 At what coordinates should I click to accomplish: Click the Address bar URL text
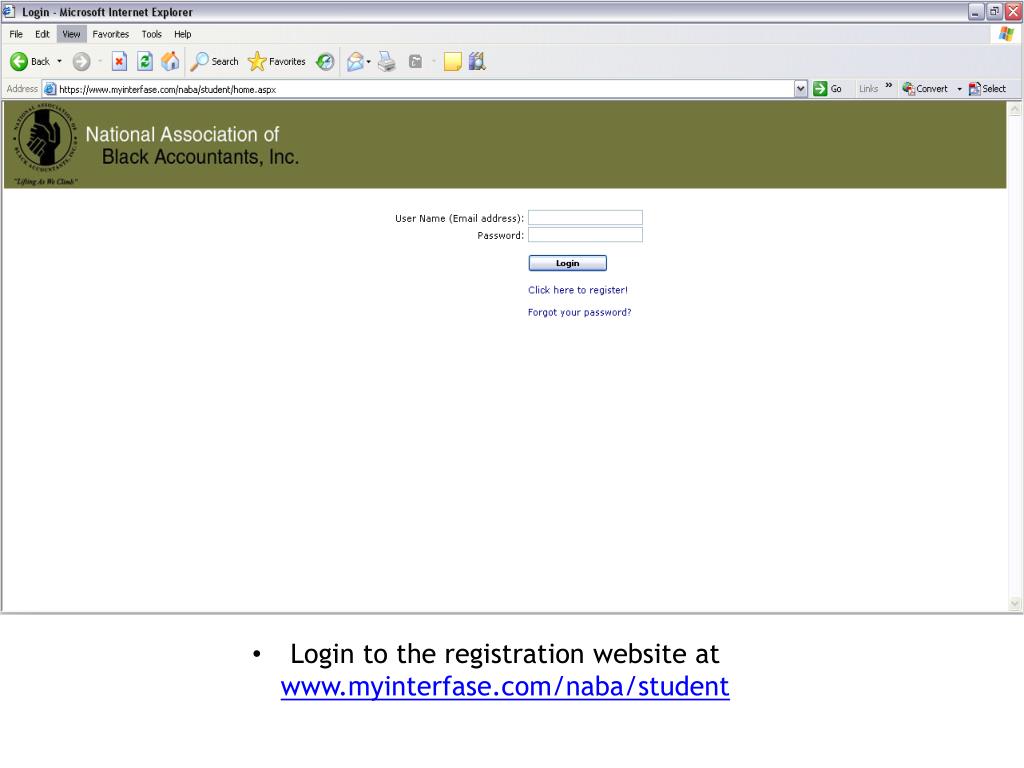[168, 89]
